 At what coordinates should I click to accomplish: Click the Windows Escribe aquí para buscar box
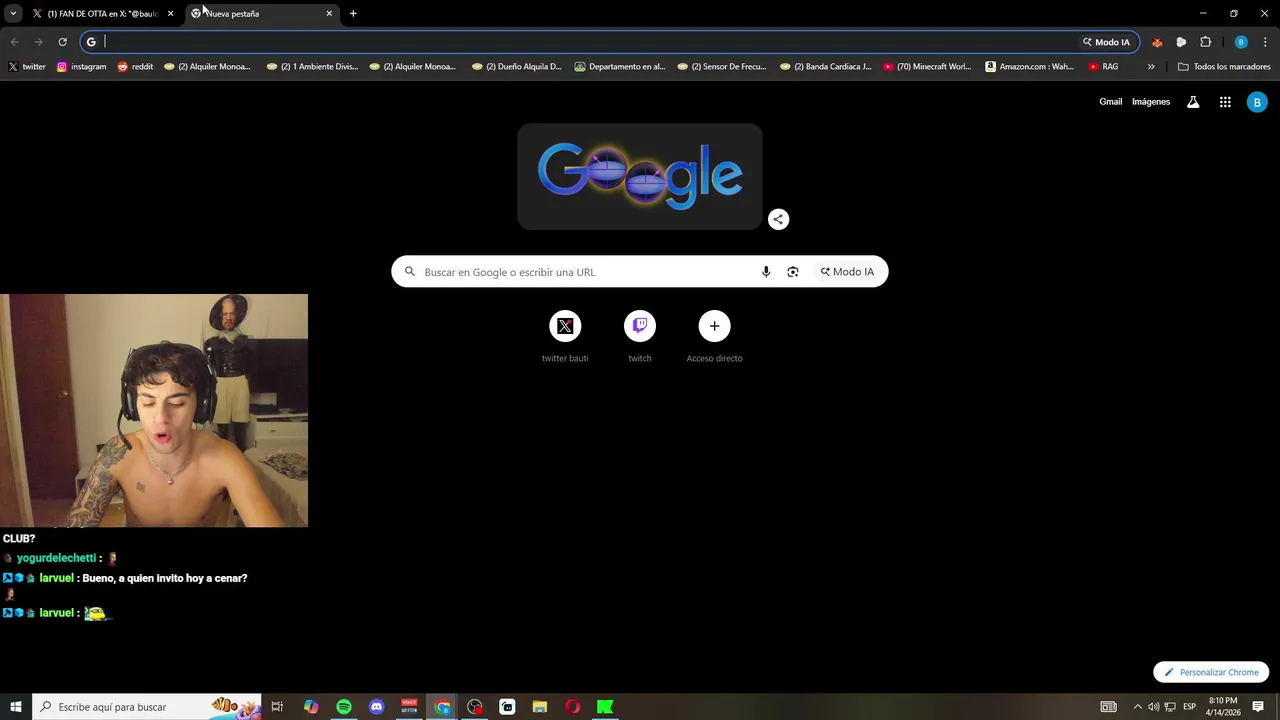147,707
